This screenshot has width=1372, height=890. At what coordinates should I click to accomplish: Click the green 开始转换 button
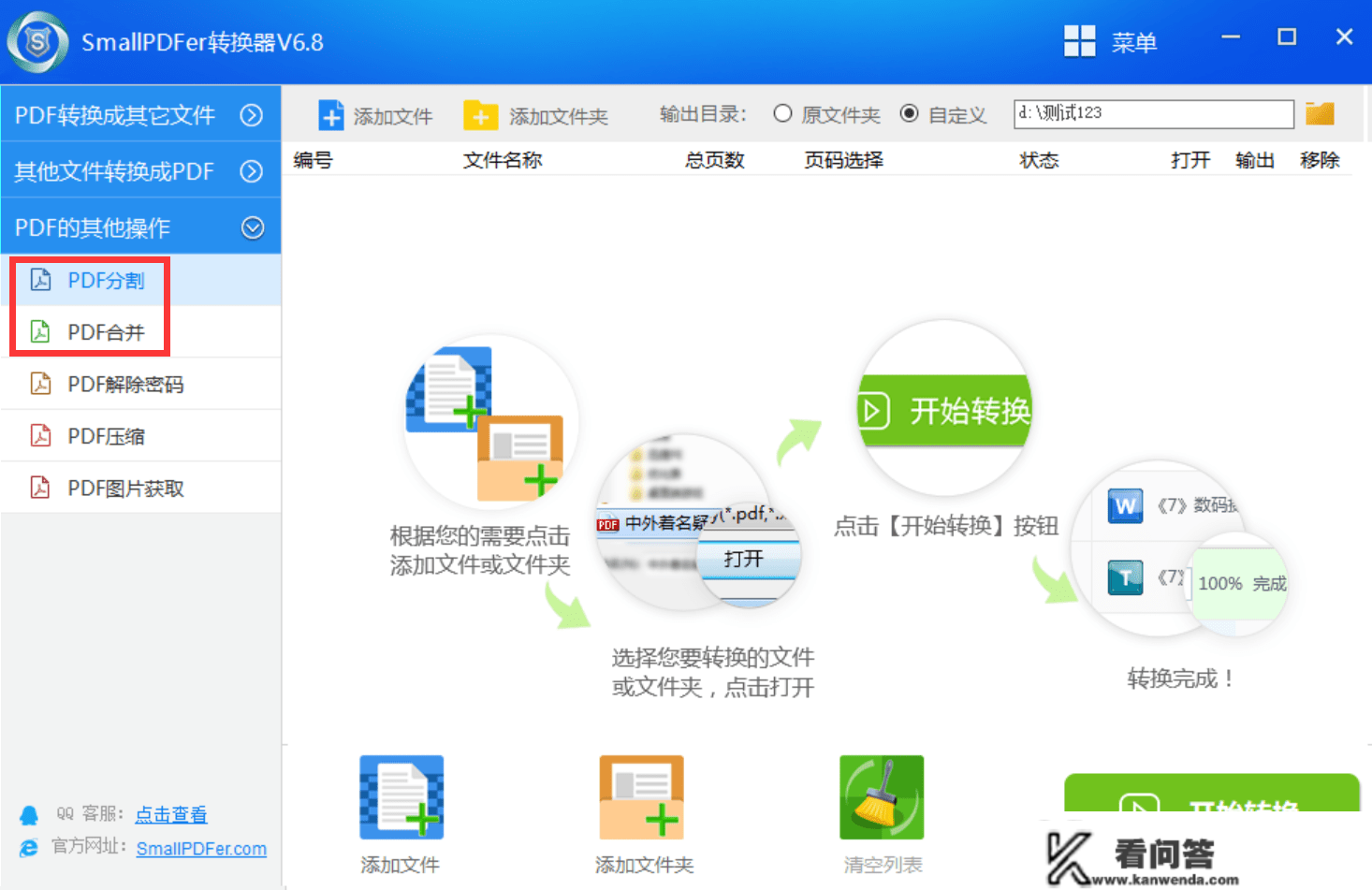(1212, 794)
